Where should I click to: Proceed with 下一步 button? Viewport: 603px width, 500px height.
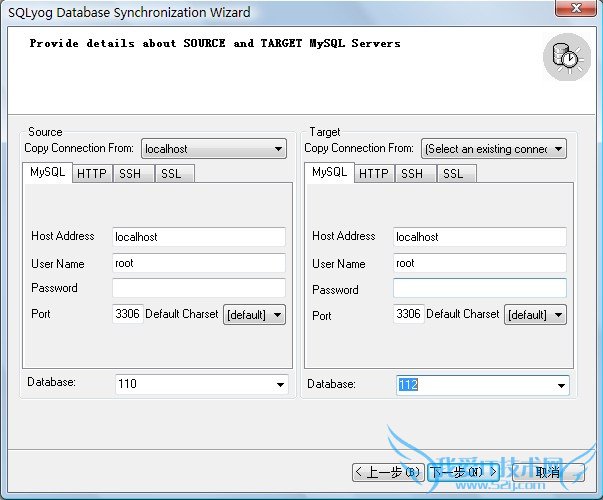pos(463,472)
